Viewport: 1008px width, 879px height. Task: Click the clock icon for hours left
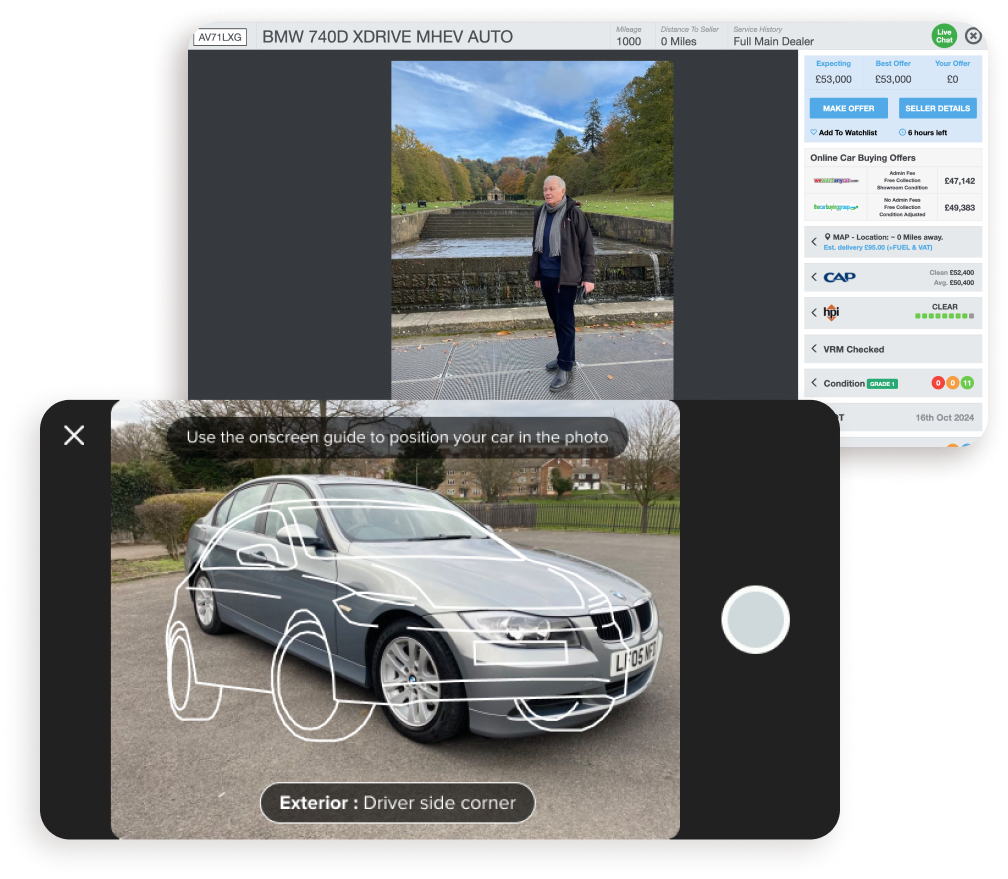pos(902,132)
